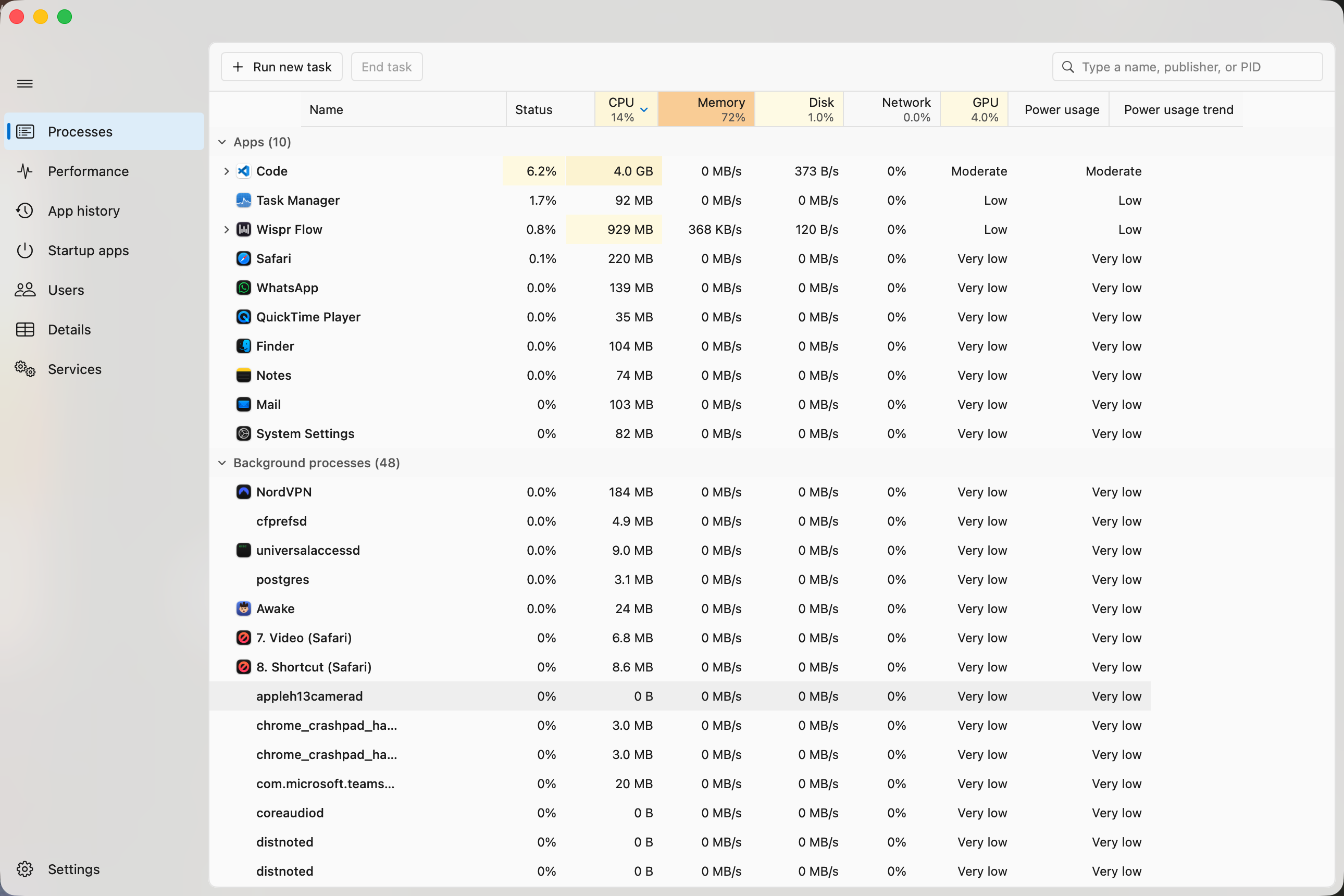
Task: Click the Mail envelope icon
Action: 243,404
